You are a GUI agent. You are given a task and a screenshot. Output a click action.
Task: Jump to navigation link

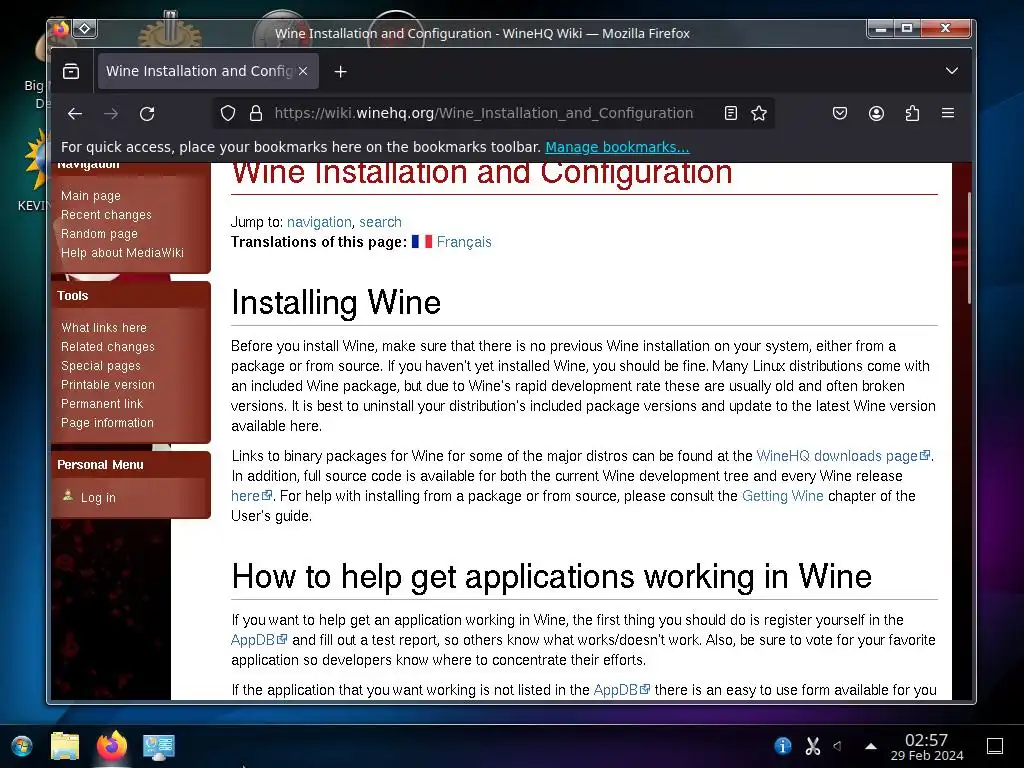pos(319,222)
